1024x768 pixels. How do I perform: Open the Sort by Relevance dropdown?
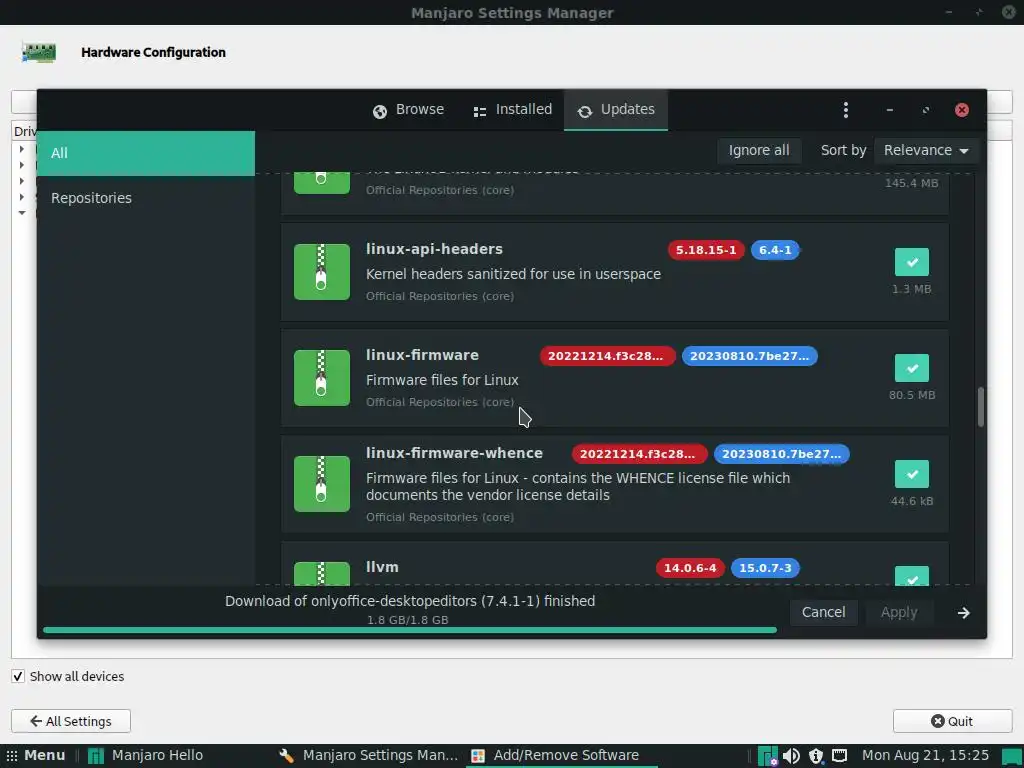pos(925,150)
